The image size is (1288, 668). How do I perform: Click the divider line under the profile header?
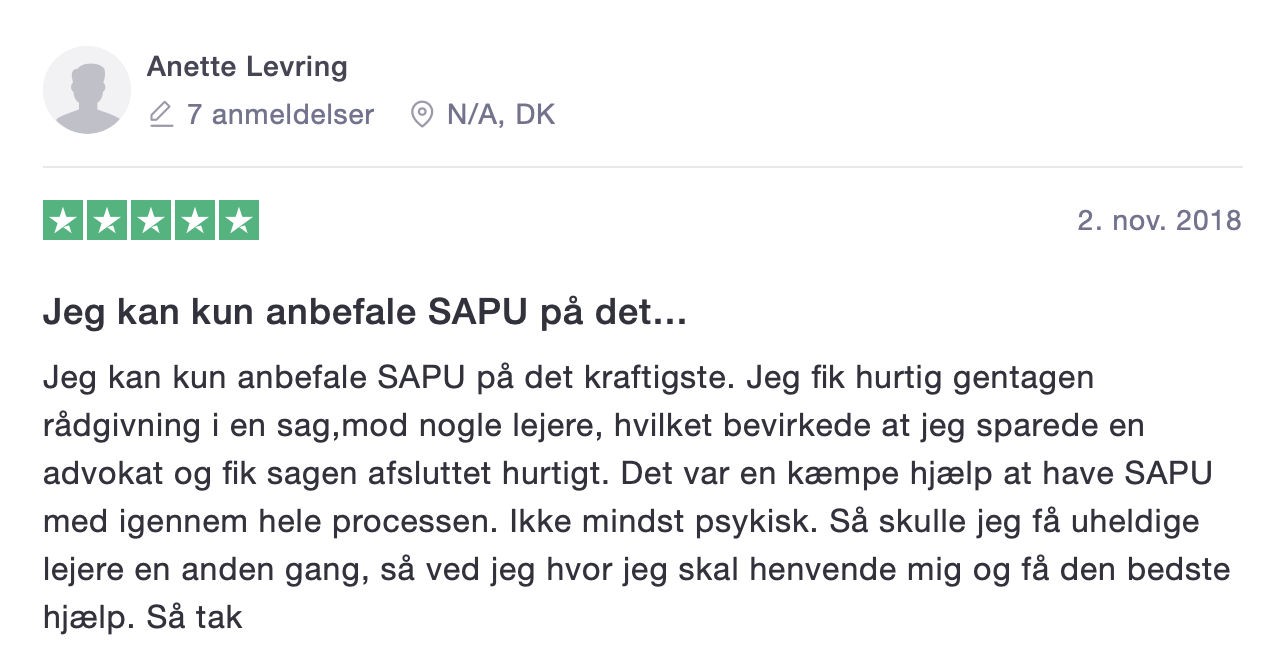pos(643,167)
